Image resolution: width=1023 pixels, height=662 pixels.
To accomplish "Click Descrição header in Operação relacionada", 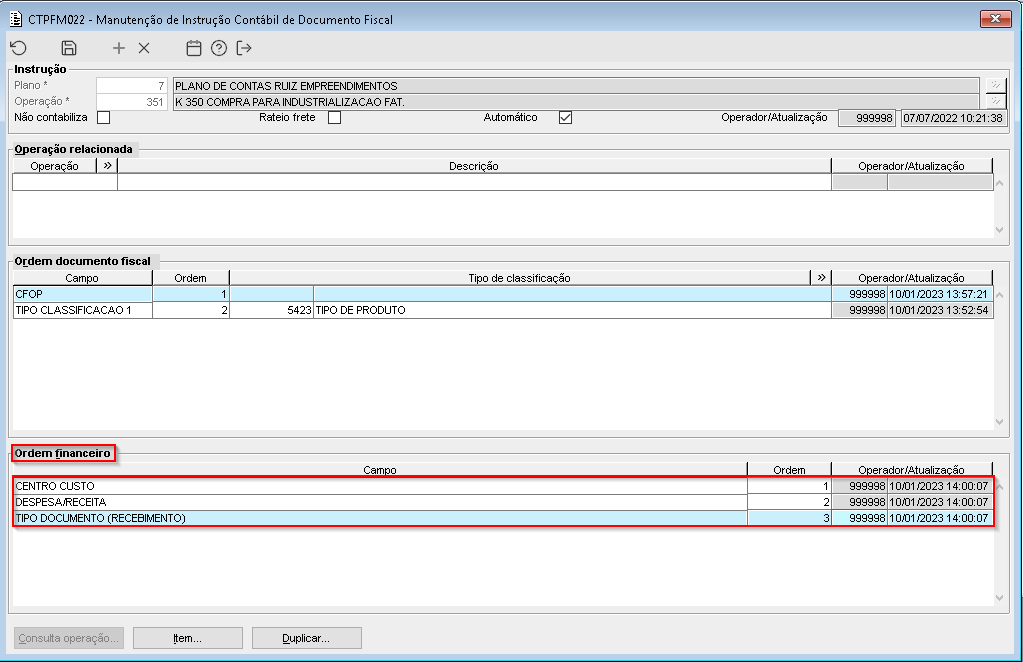I will (474, 166).
